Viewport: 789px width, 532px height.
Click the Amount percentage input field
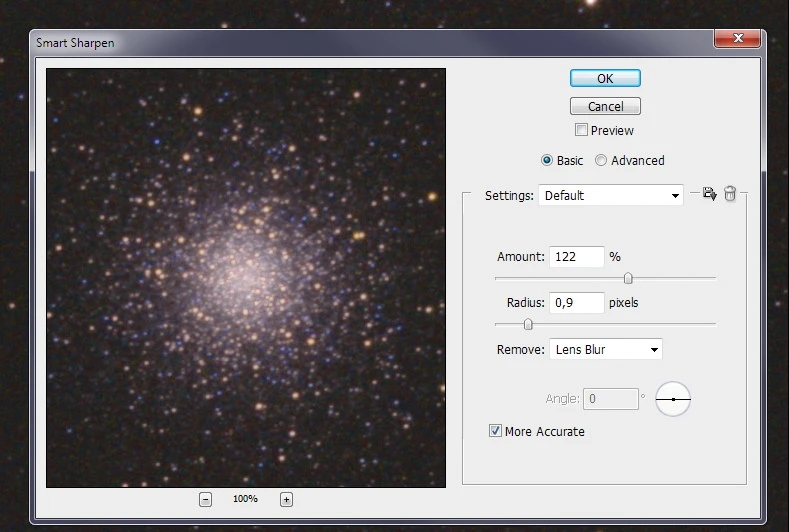coord(577,257)
